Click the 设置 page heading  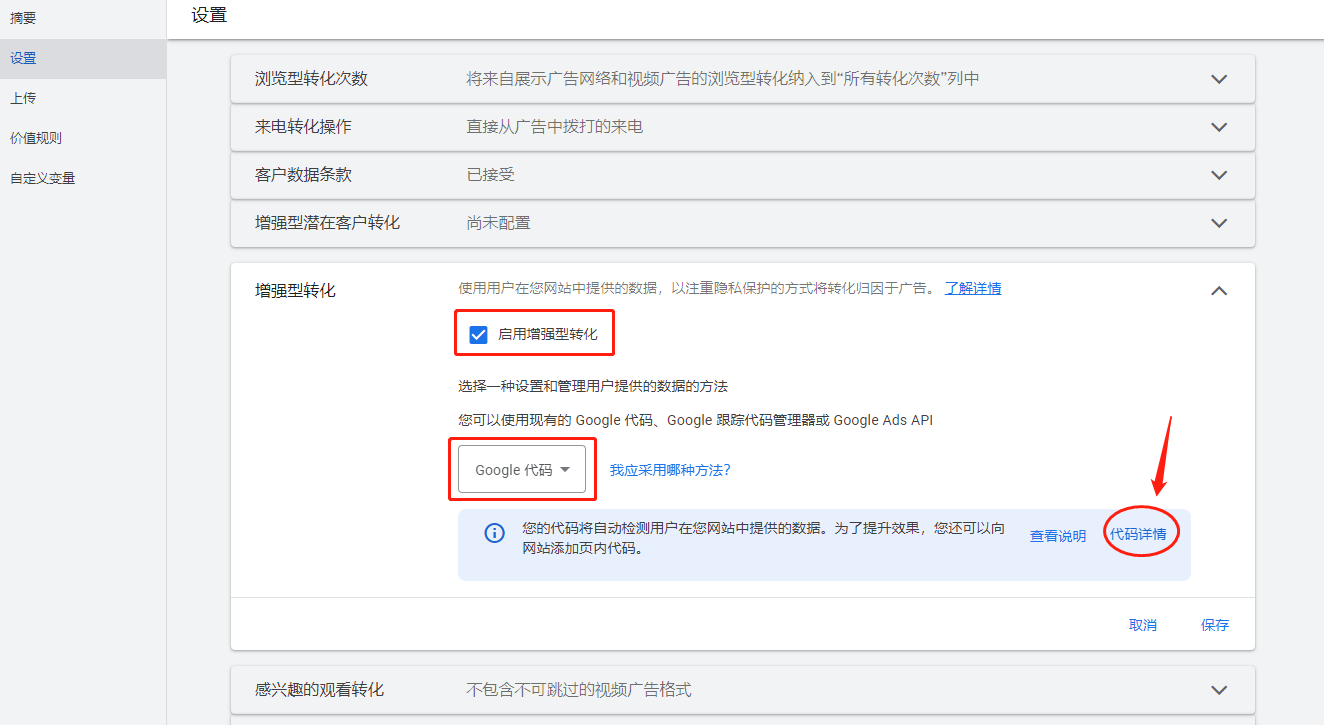point(209,15)
